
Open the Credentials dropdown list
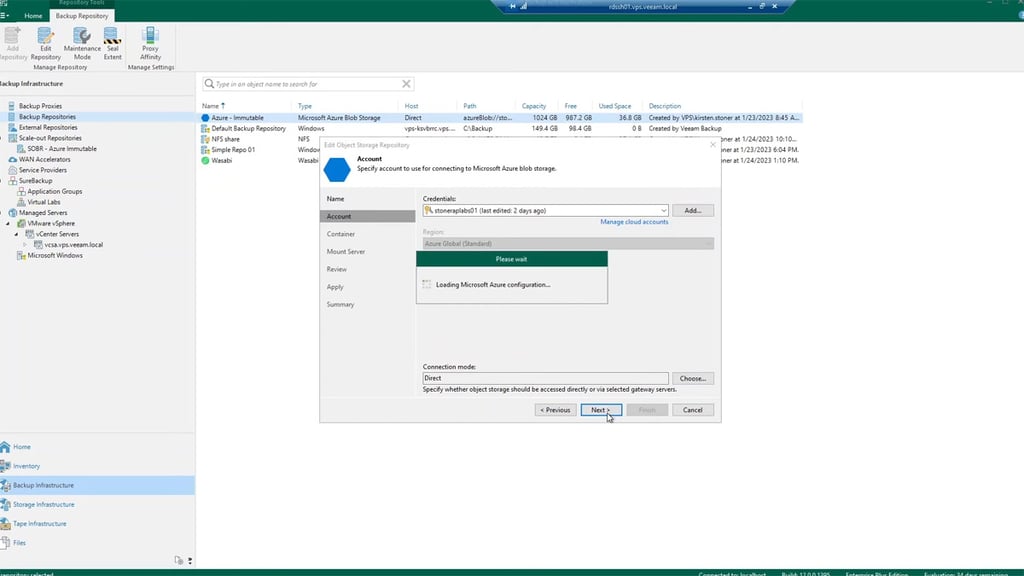pyautogui.click(x=662, y=210)
